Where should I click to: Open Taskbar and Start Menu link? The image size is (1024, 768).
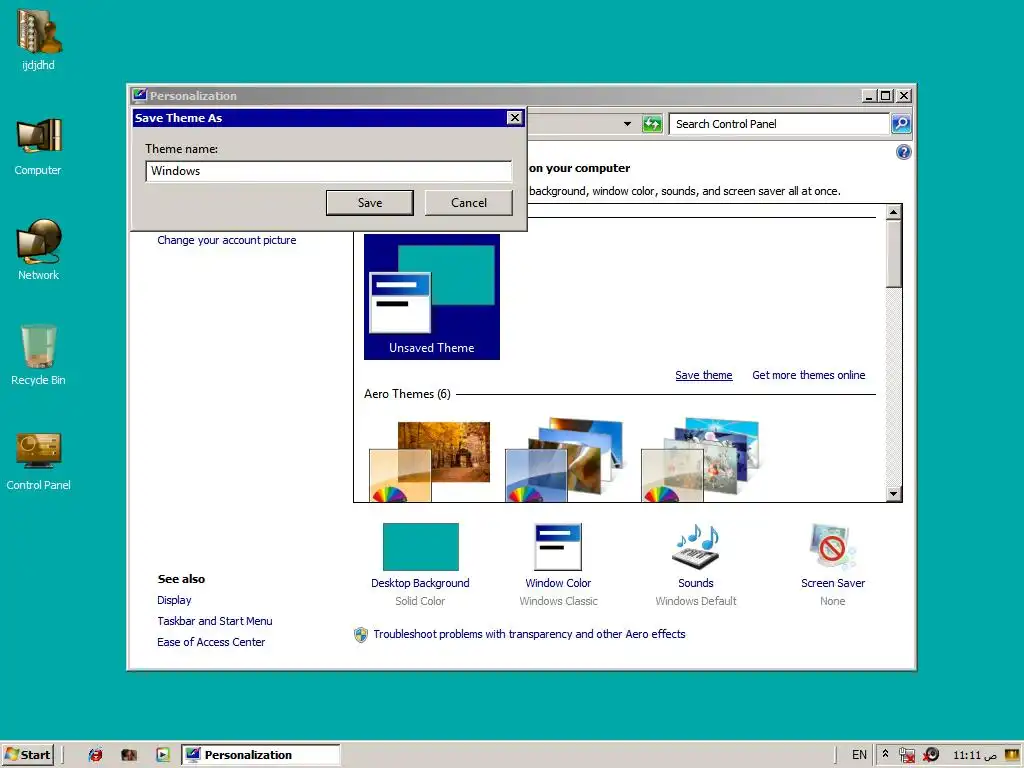pyautogui.click(x=215, y=621)
